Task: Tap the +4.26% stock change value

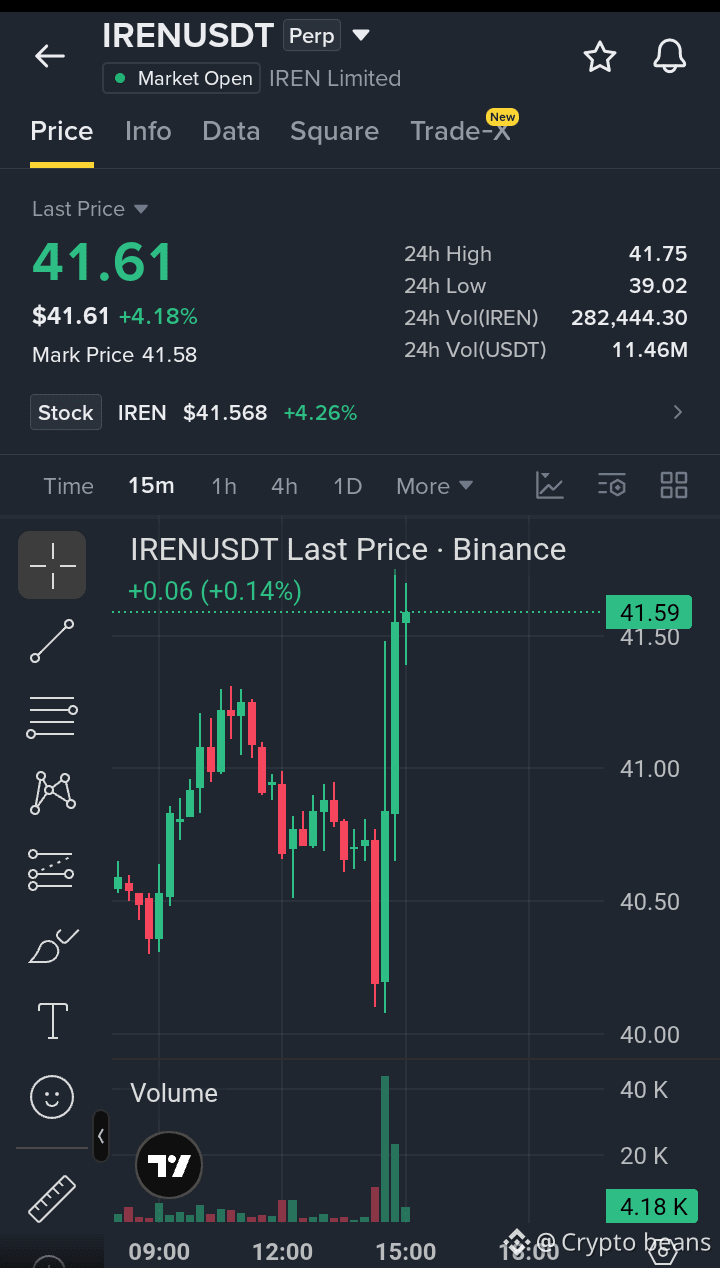Action: (x=320, y=412)
